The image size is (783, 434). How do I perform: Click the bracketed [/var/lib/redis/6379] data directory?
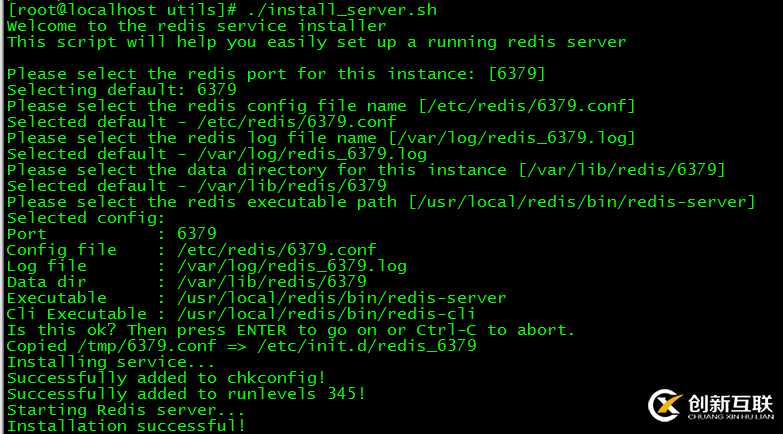click(621, 170)
